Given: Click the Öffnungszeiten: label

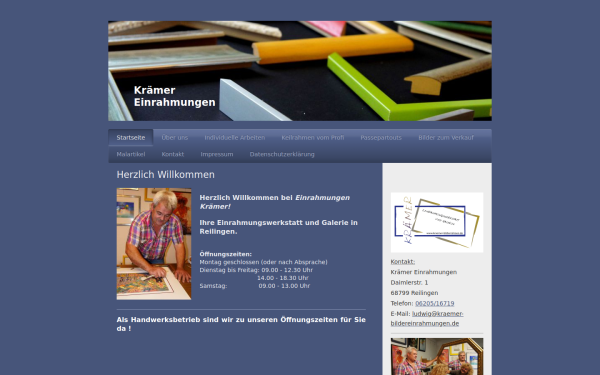Looking at the screenshot, I should pos(225,254).
